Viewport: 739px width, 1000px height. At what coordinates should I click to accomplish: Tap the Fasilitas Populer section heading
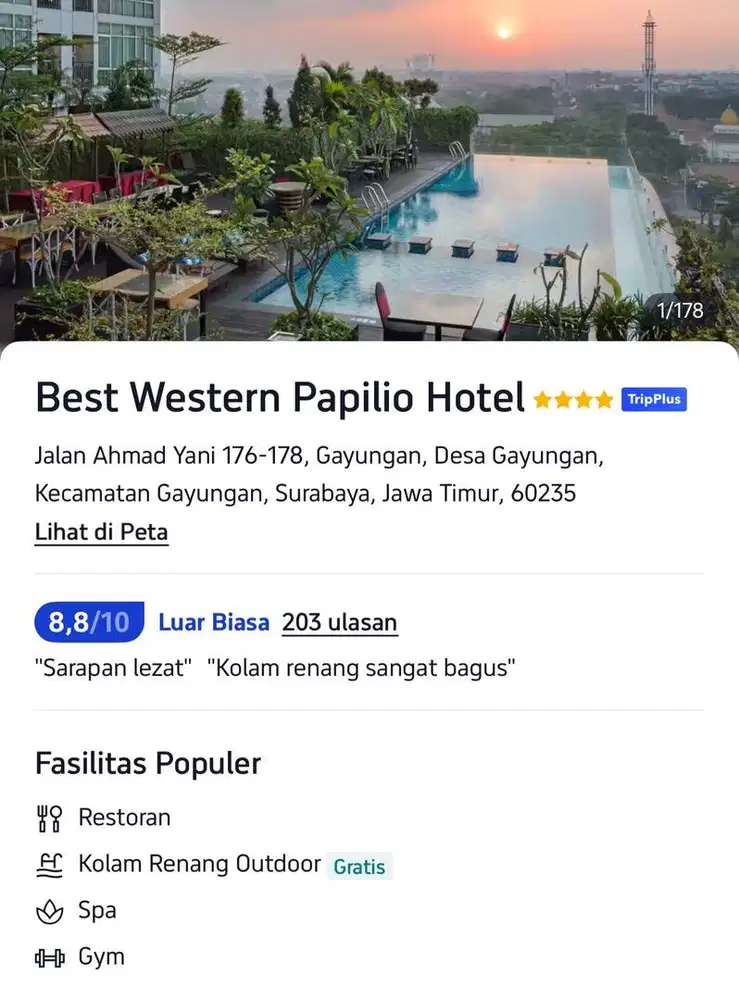pos(148,763)
